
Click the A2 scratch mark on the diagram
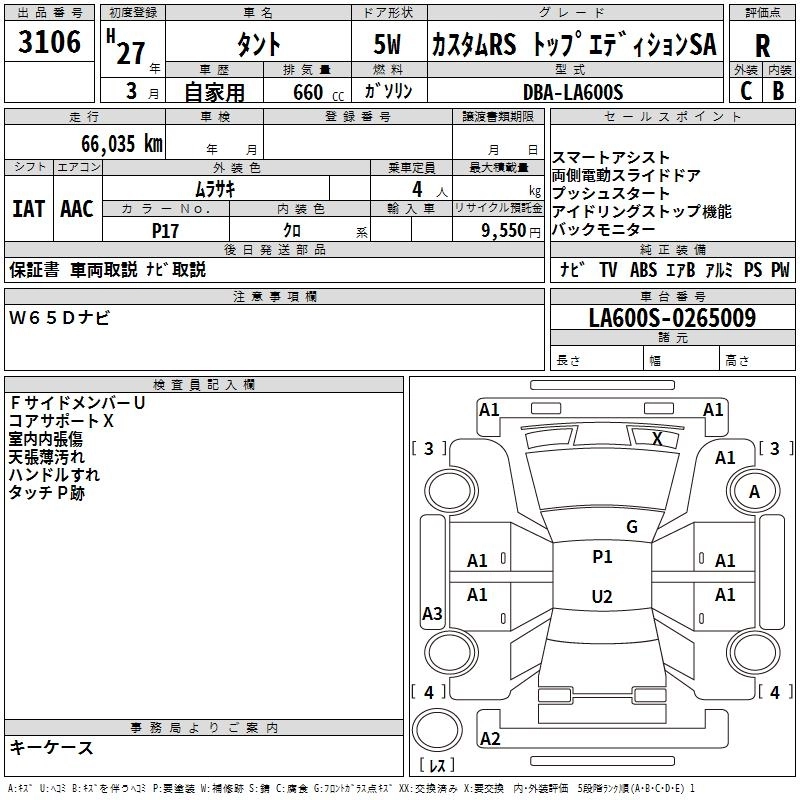click(x=490, y=739)
